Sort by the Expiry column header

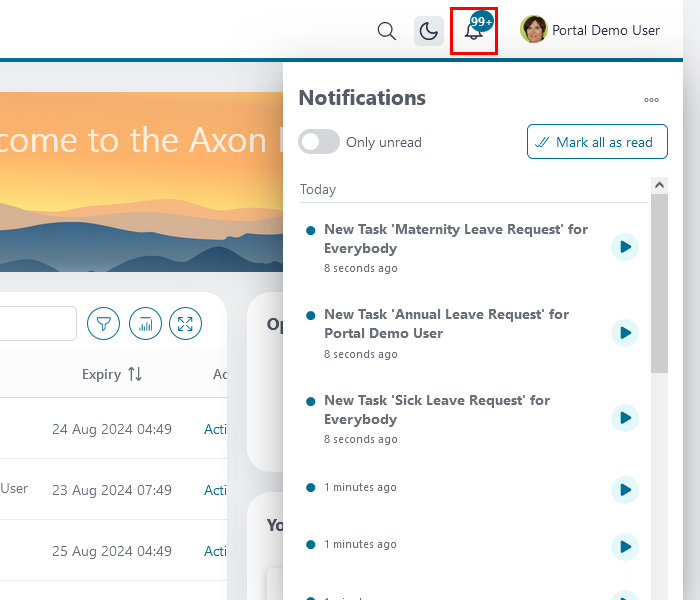(112, 374)
